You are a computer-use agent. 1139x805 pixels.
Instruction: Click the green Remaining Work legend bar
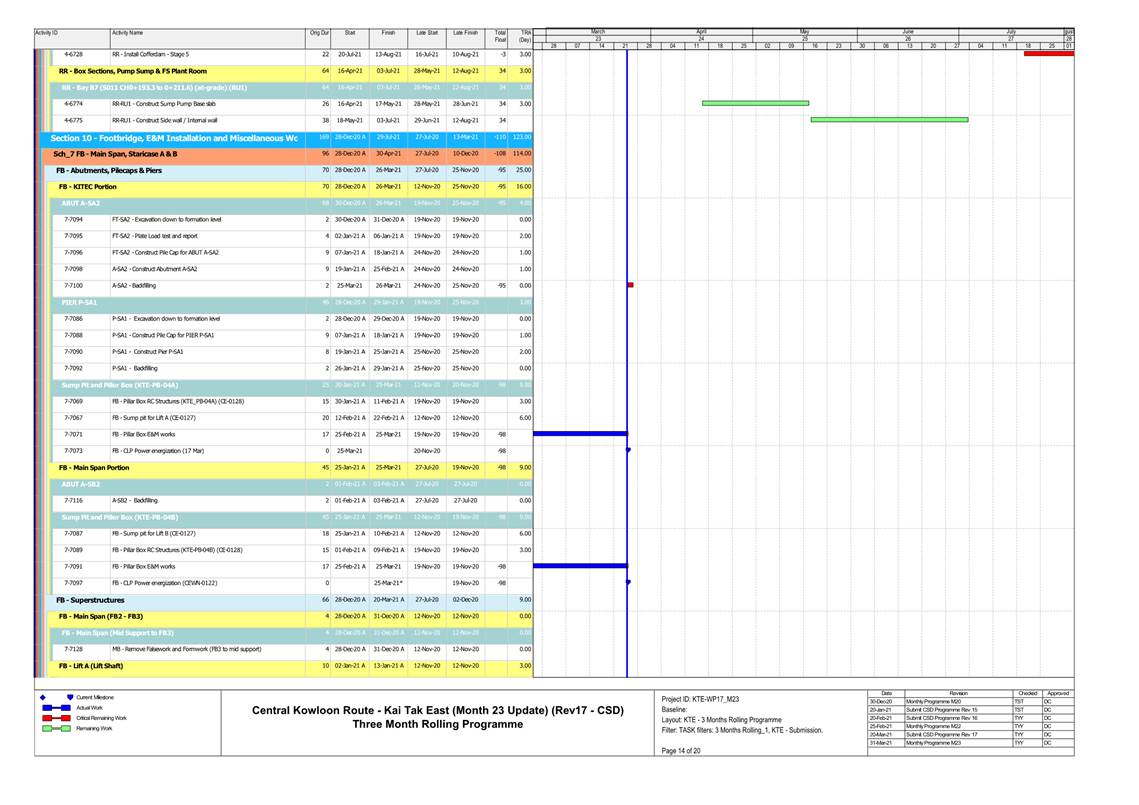pyautogui.click(x=54, y=729)
